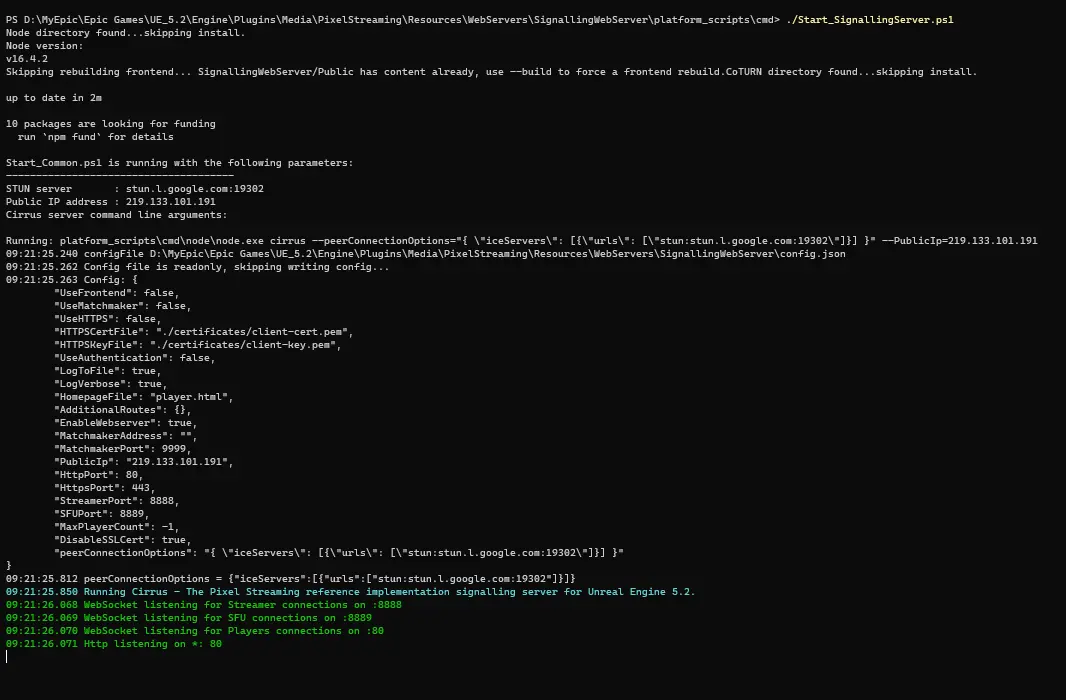The height and width of the screenshot is (700, 1066).
Task: Click the 'Running: platform_scripts\cmd\node\node.exe' line
Action: pyautogui.click(x=521, y=241)
